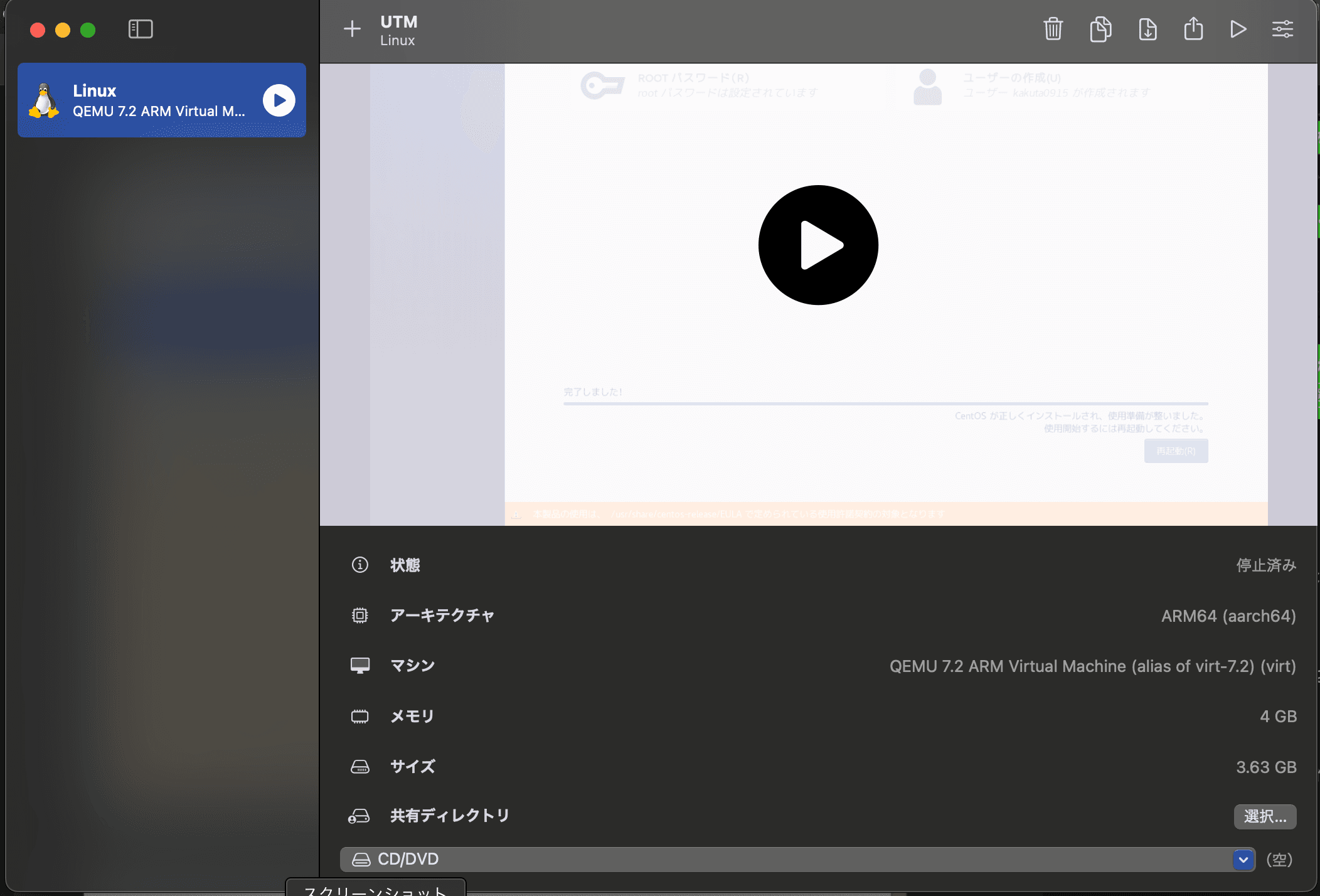Click the マシン monitor icon
1320x896 pixels.
[x=360, y=666]
